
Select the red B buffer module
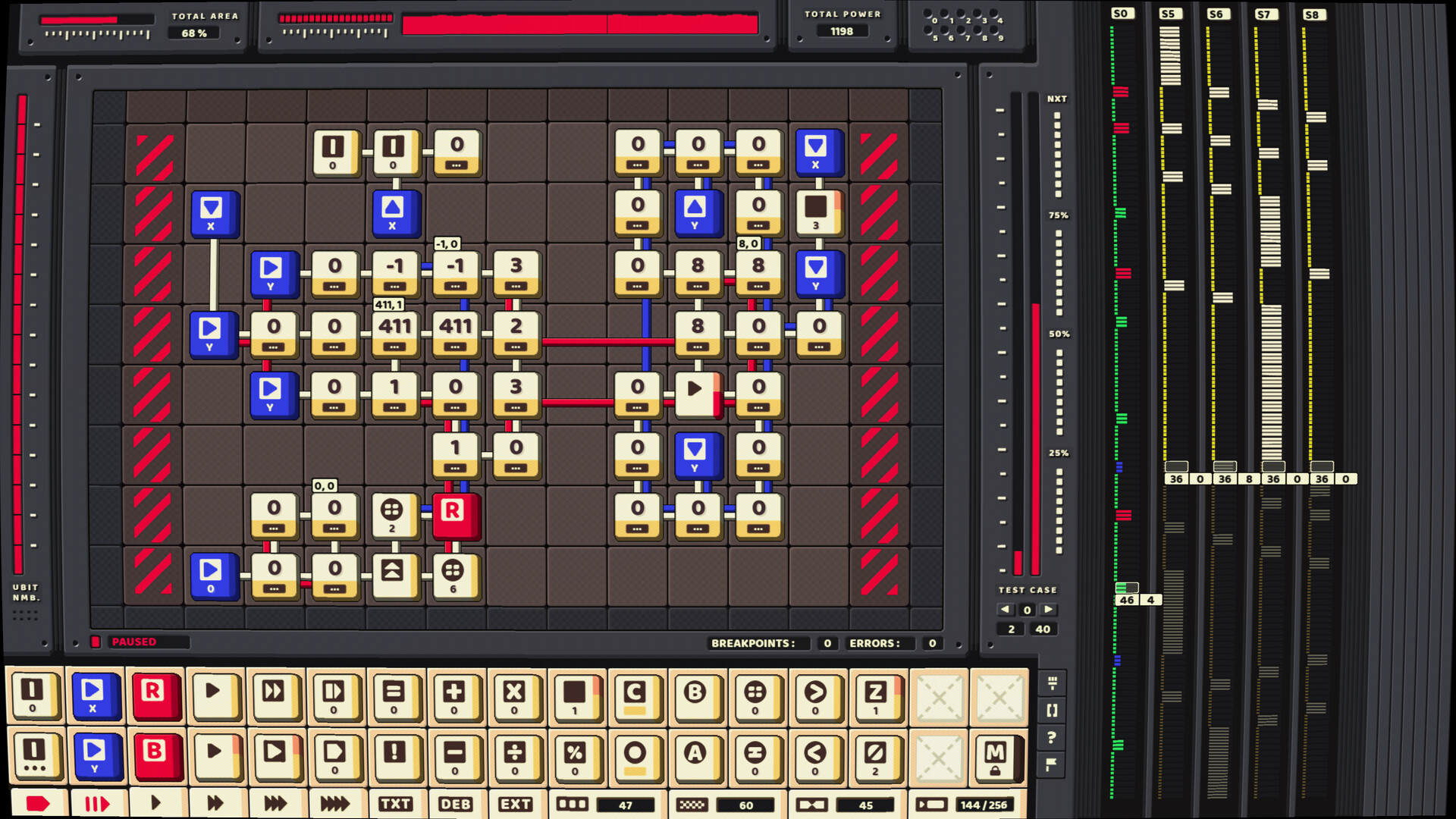pos(156,756)
